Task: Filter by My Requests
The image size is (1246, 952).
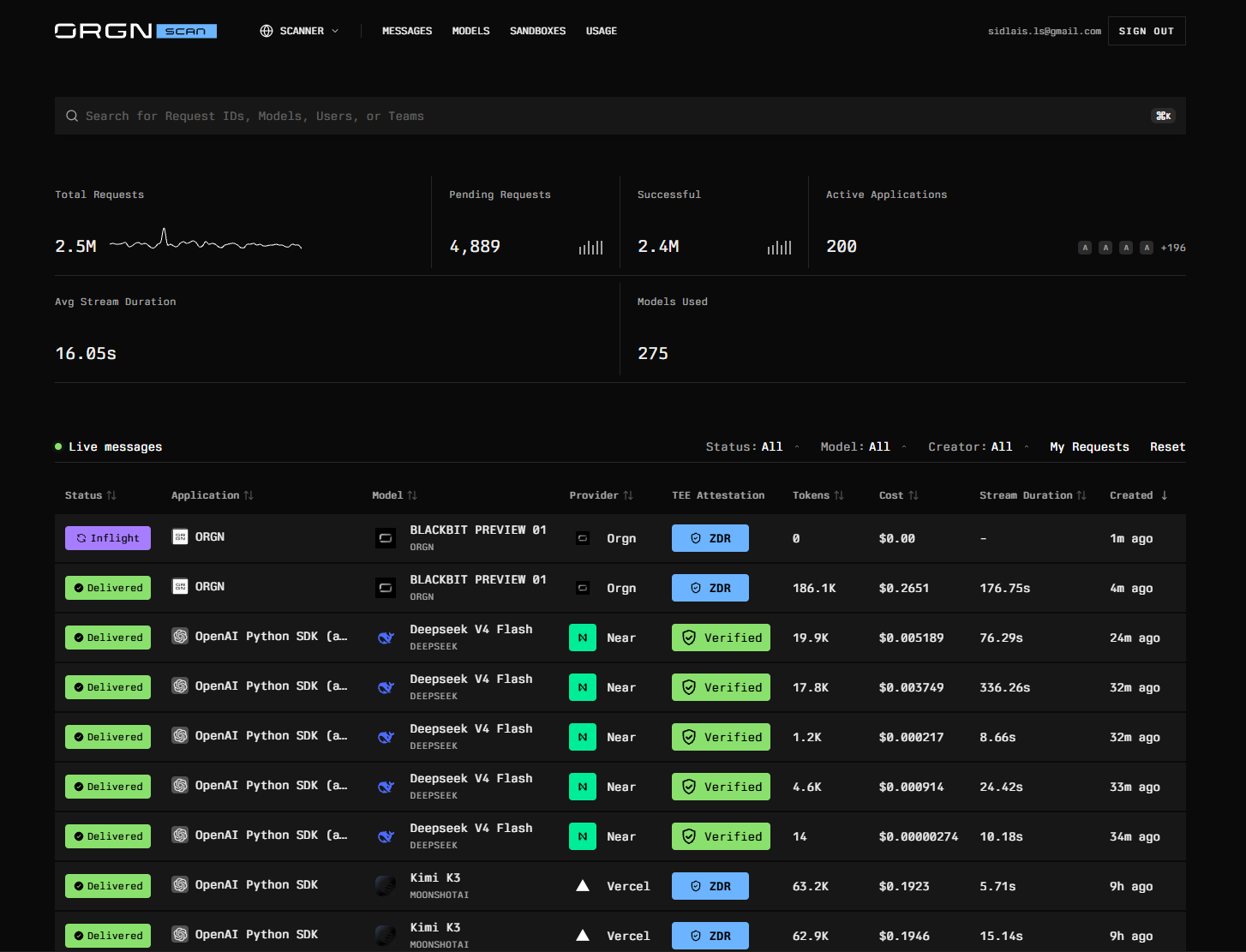Action: tap(1089, 447)
